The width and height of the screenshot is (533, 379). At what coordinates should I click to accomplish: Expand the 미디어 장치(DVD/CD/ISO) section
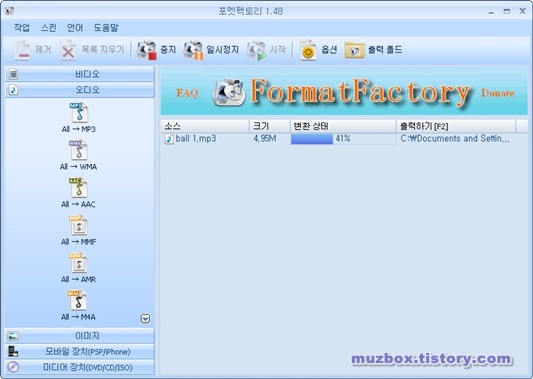(x=80, y=367)
